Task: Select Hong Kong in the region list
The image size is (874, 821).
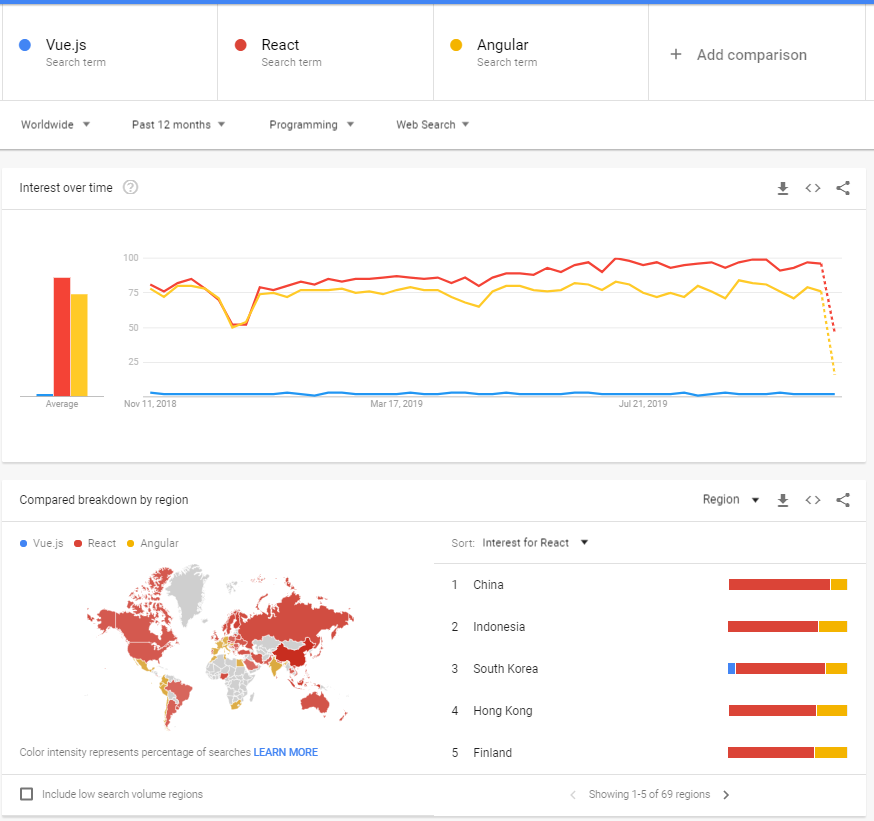Action: point(503,711)
